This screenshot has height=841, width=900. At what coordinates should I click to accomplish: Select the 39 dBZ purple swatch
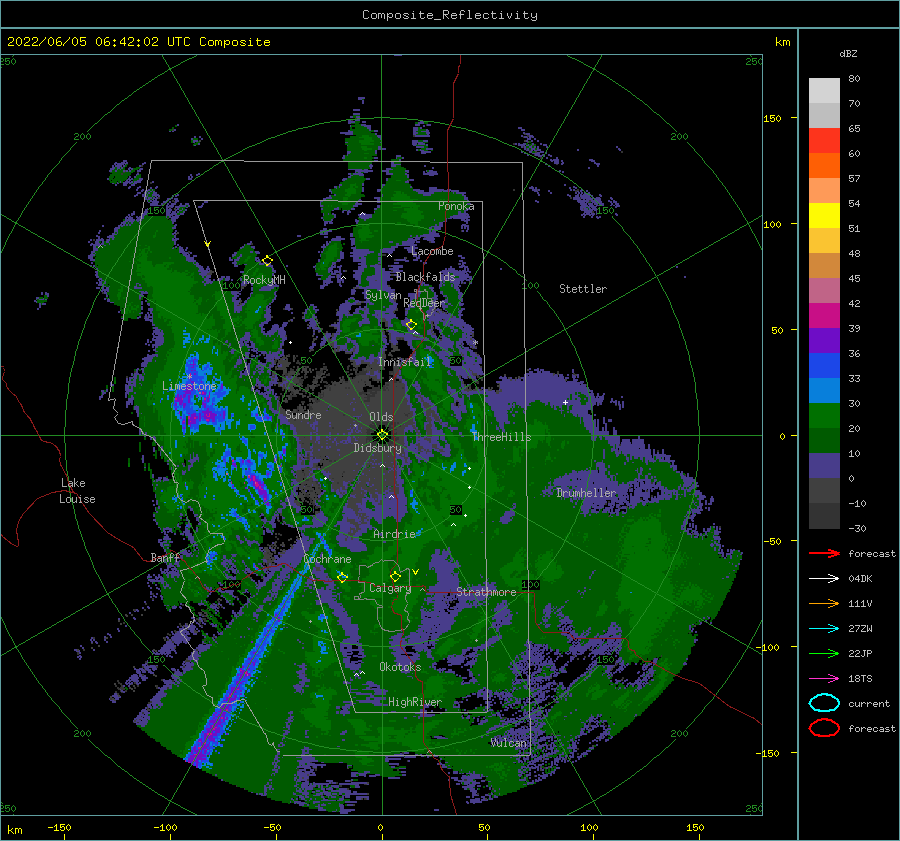[824, 340]
